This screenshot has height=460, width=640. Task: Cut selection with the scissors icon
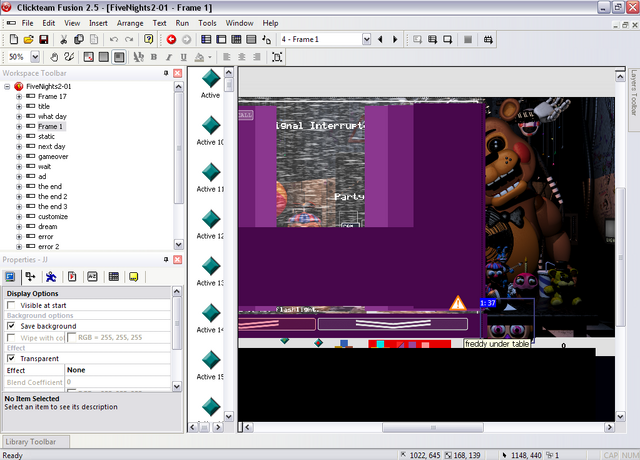click(x=64, y=39)
